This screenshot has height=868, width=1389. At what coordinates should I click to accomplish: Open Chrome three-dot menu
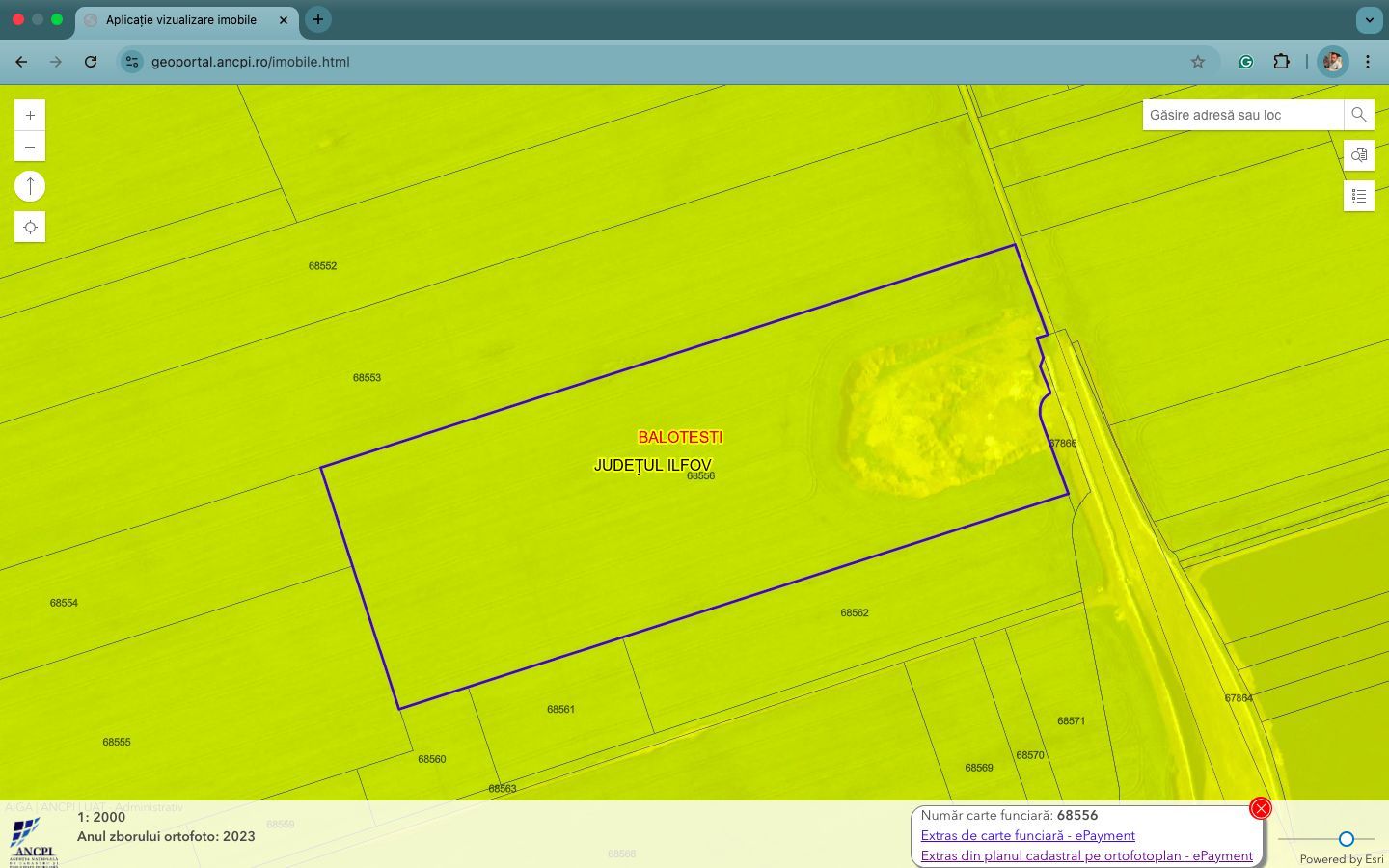(x=1367, y=62)
